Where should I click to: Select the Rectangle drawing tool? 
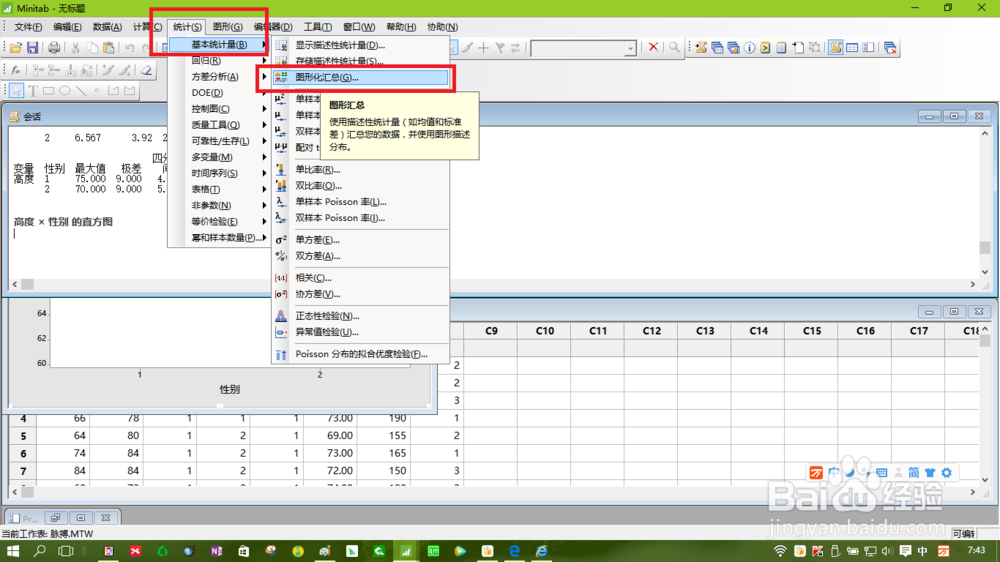(48, 91)
